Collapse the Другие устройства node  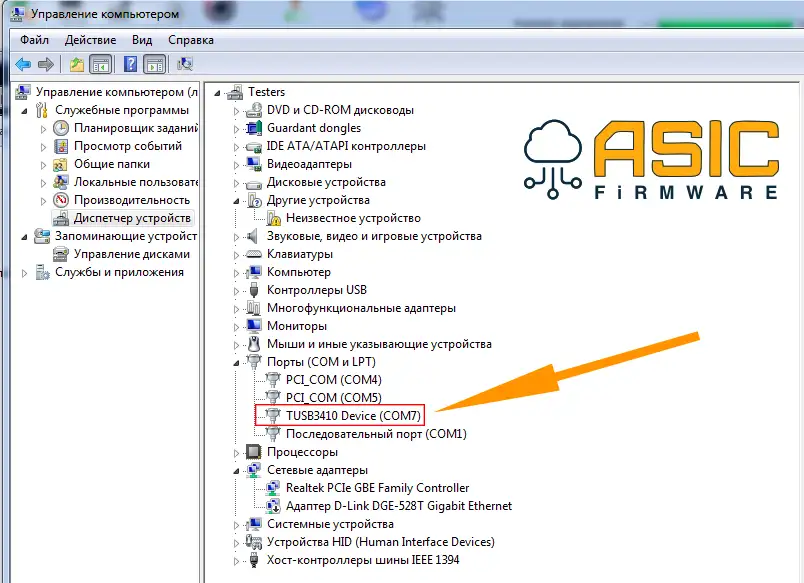[x=236, y=202]
